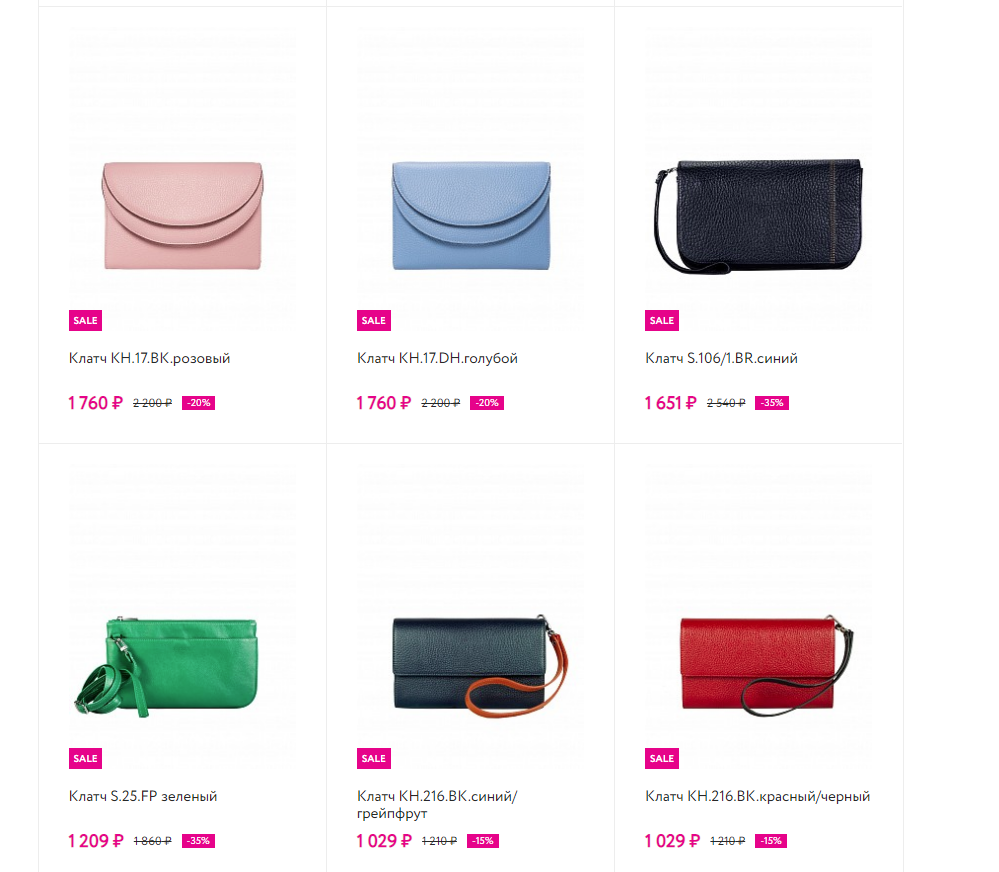This screenshot has width=999, height=872.
Task: Click the Клатч KH.17.BK.розовый title link
Action: pyautogui.click(x=149, y=358)
